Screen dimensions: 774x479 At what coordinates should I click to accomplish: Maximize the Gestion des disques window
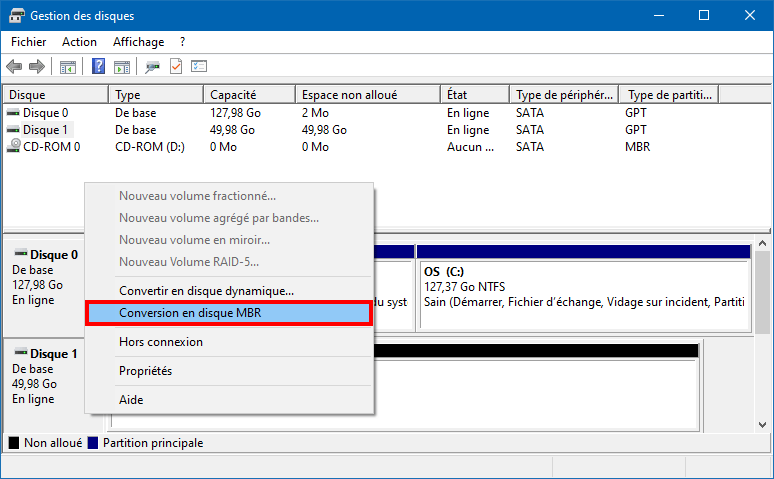(x=704, y=15)
